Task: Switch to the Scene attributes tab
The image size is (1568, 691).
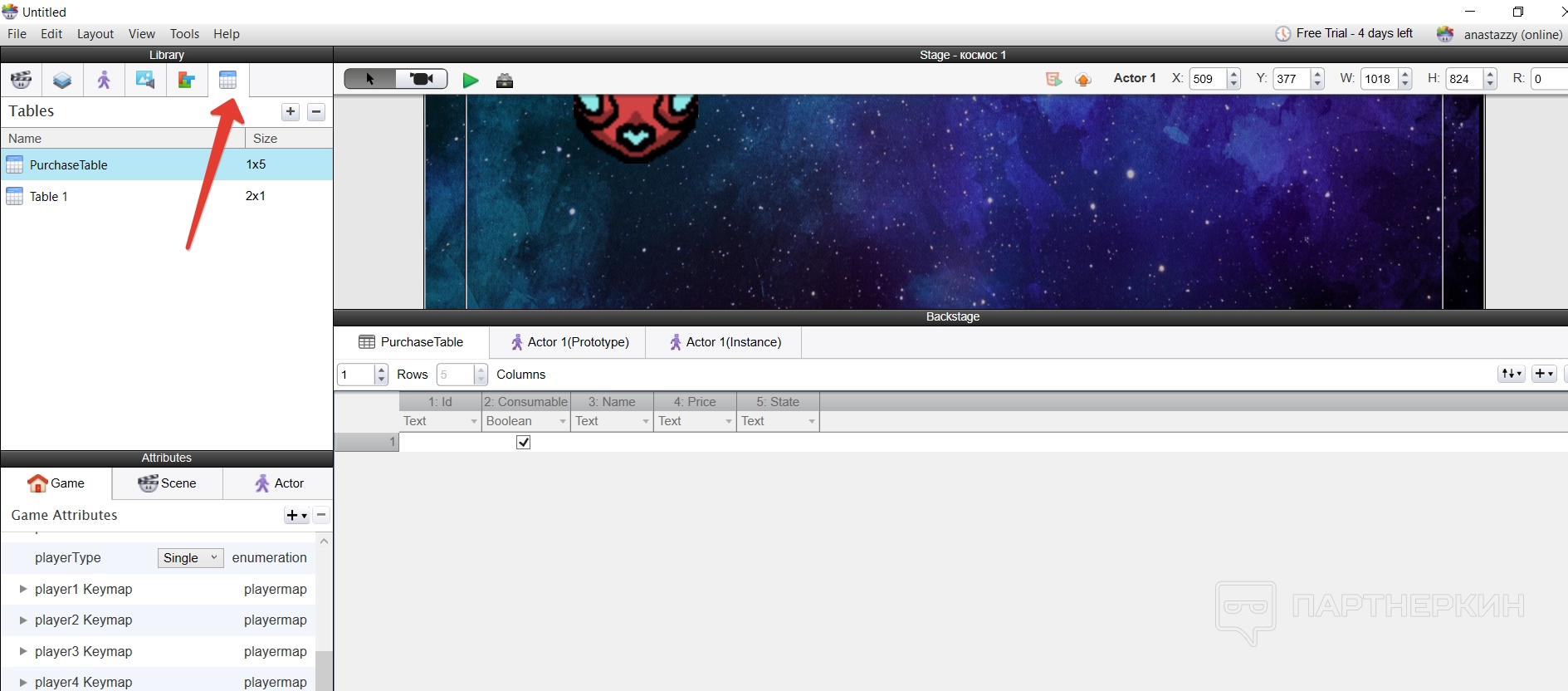Action: pyautogui.click(x=168, y=483)
